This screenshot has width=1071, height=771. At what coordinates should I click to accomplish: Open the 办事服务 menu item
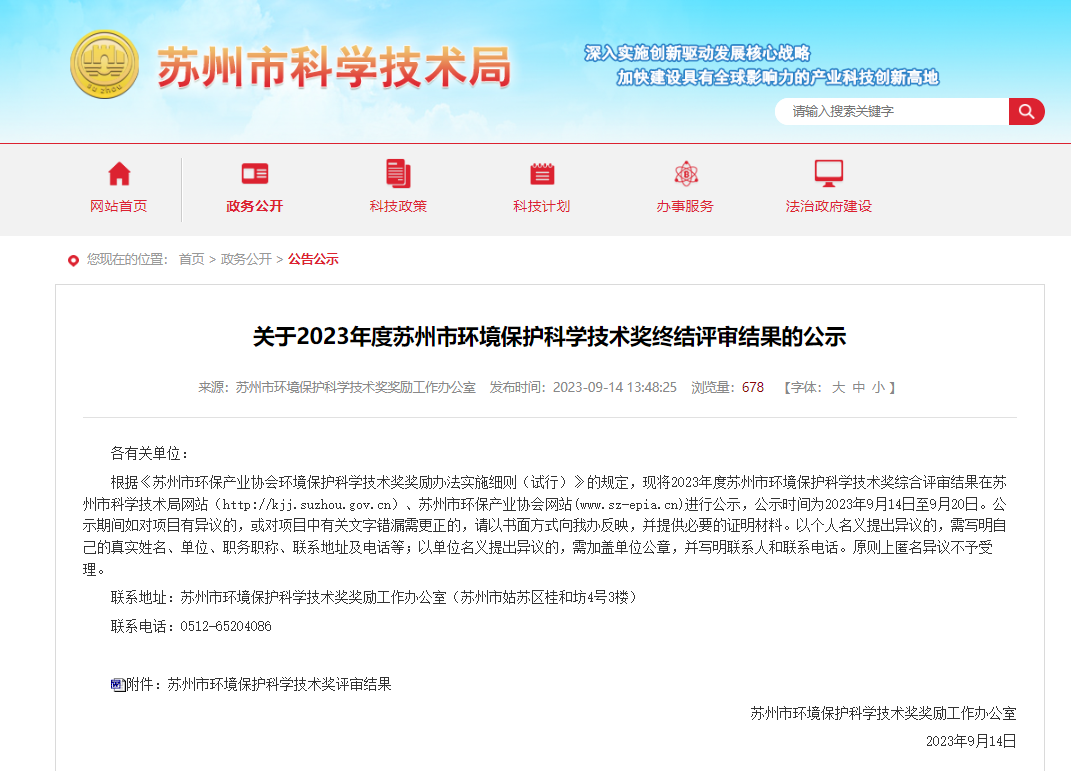(685, 206)
